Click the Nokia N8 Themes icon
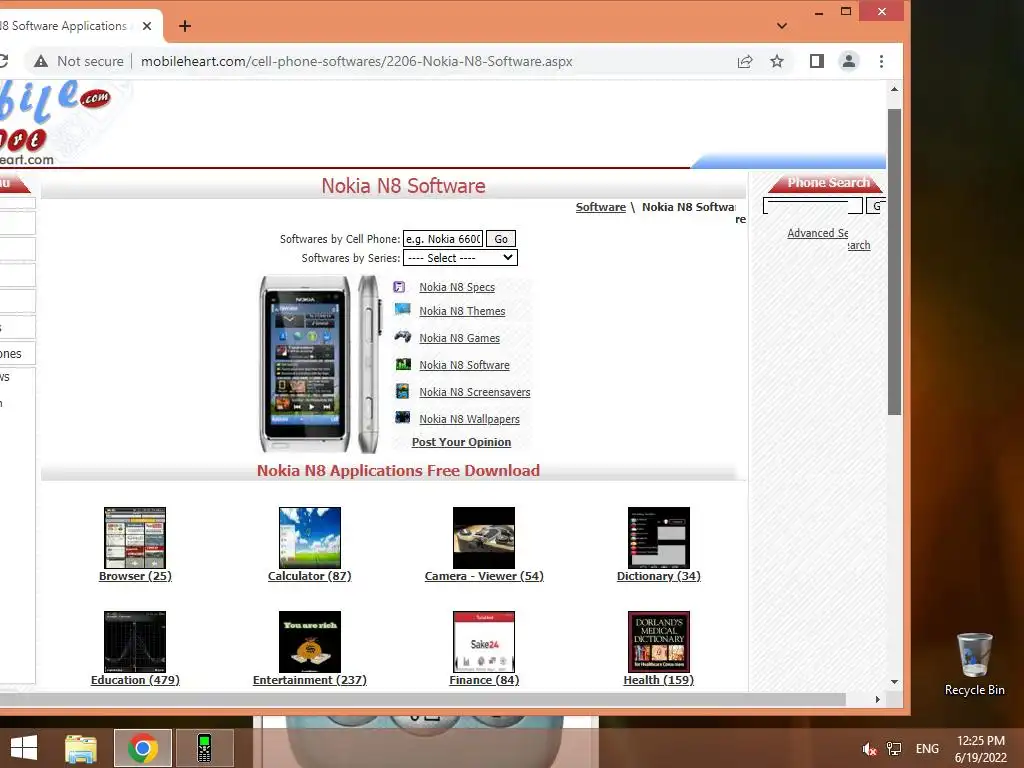 click(402, 310)
